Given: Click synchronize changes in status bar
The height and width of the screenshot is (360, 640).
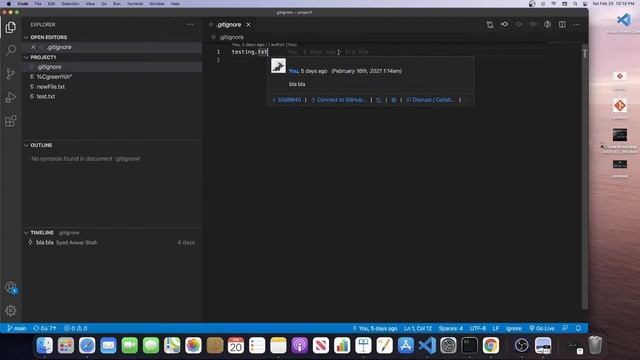Looking at the screenshot, I should coord(44,328).
